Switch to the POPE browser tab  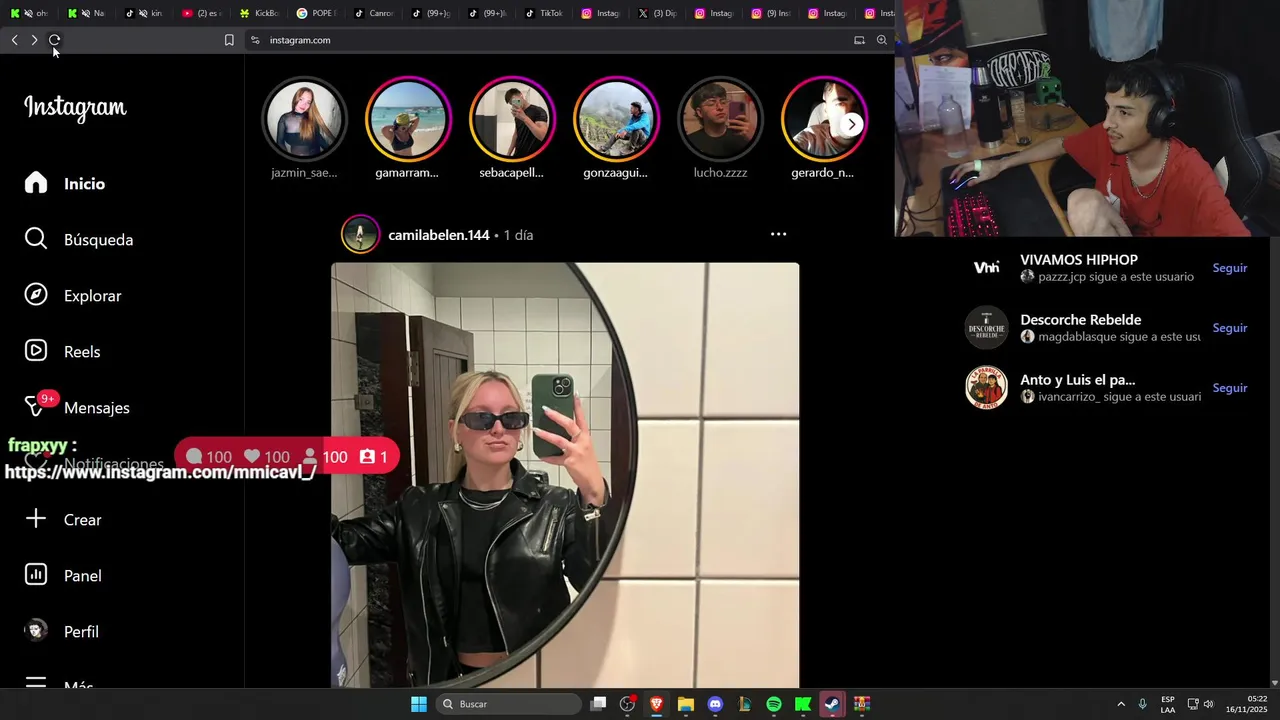(x=316, y=13)
